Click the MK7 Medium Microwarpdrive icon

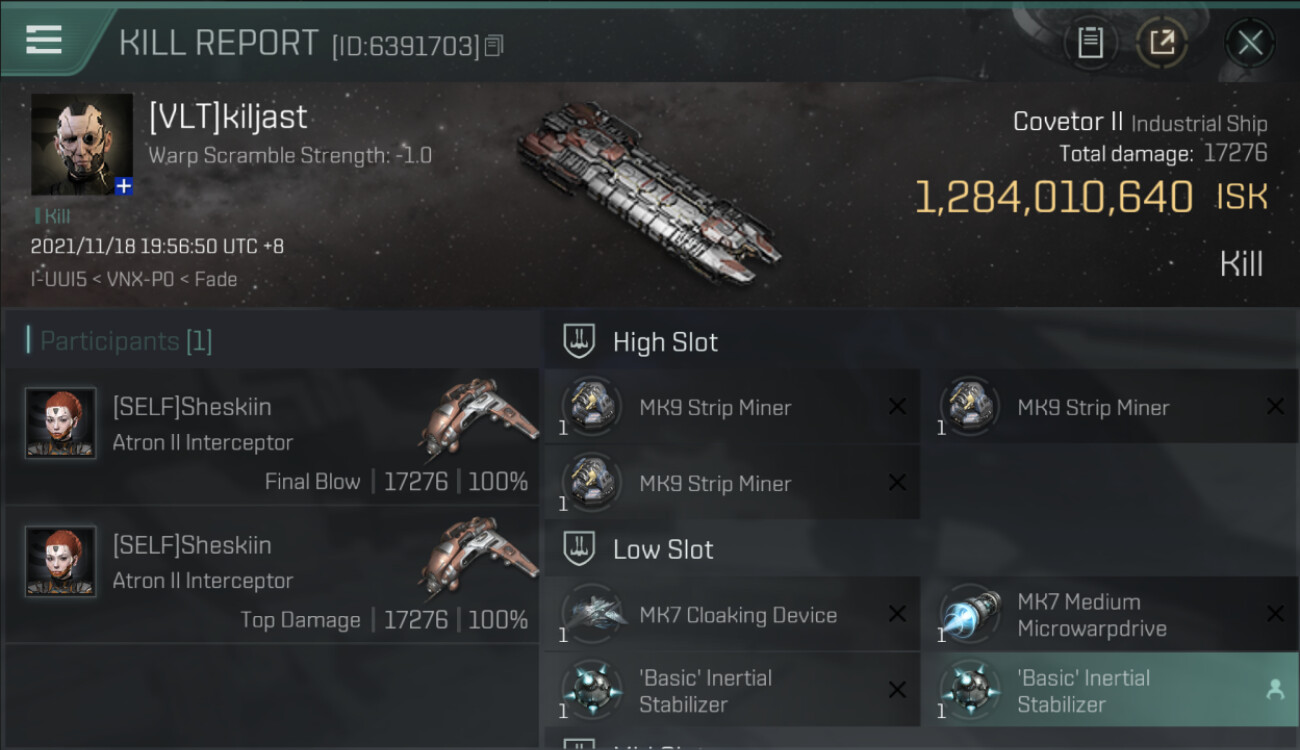[971, 614]
